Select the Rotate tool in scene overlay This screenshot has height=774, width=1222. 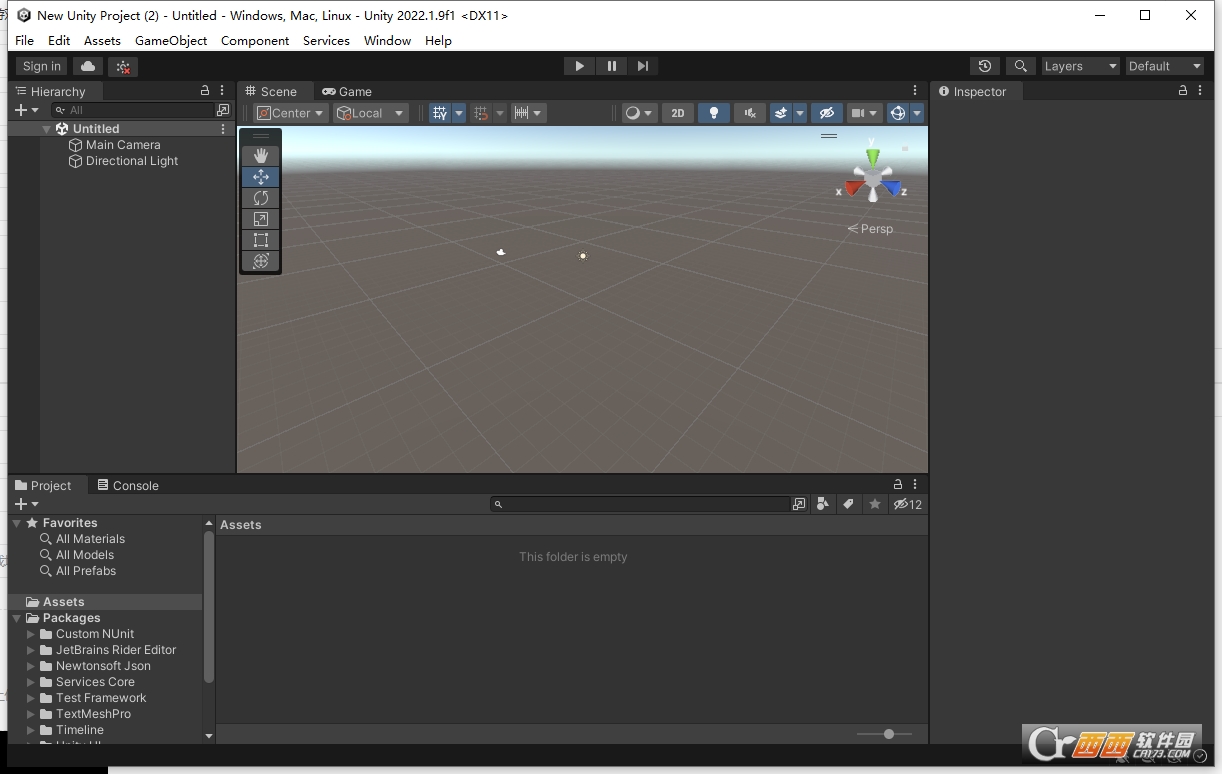point(260,198)
